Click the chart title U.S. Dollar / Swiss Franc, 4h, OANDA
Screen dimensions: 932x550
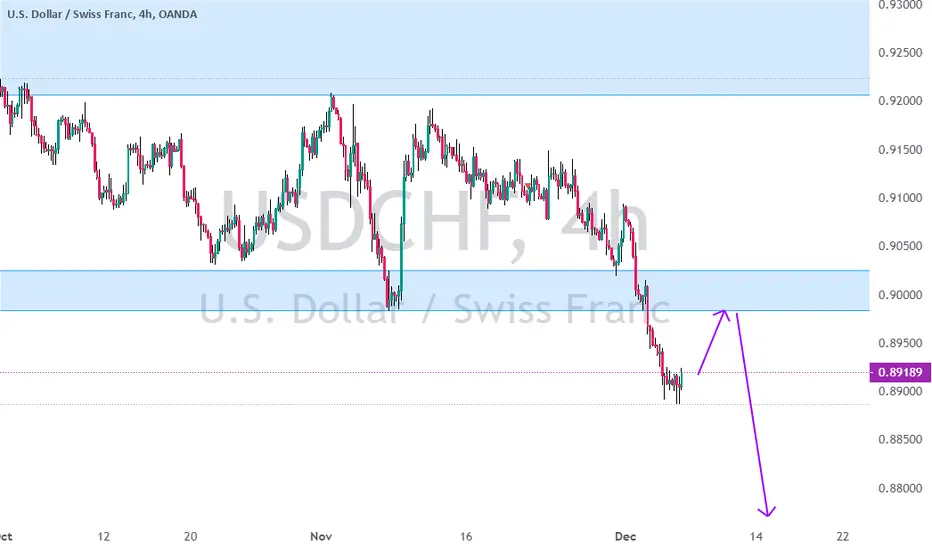(x=102, y=14)
